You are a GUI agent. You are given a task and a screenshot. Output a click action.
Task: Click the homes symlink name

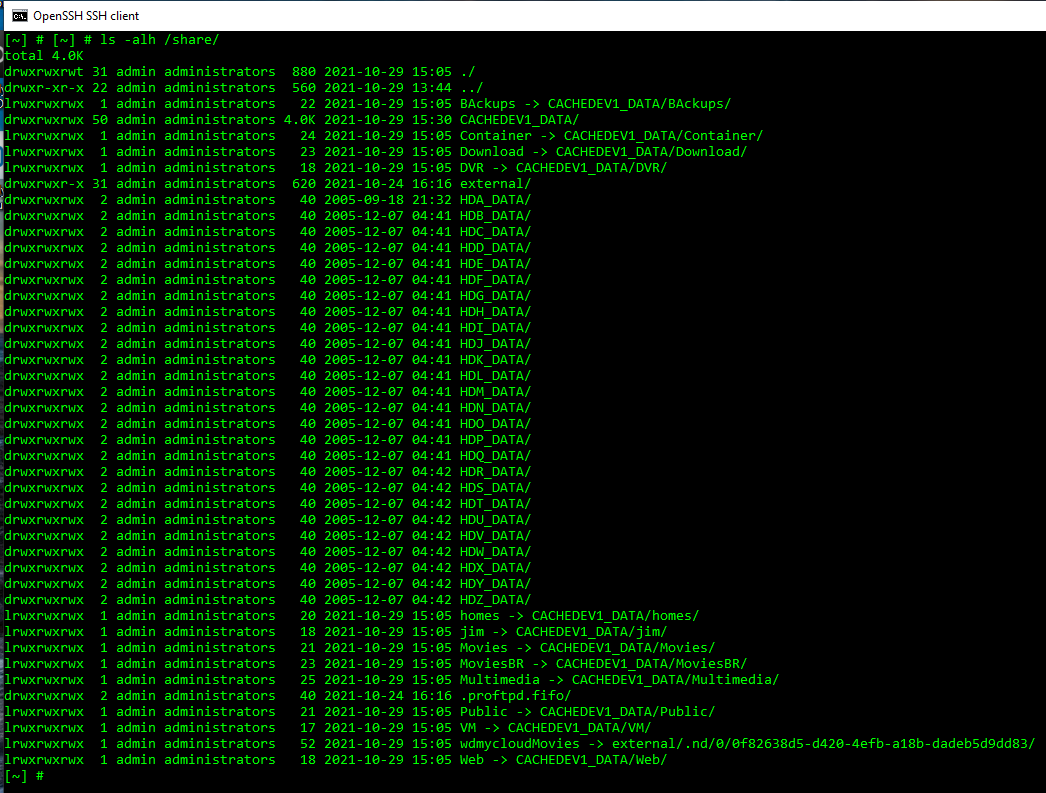click(x=479, y=616)
